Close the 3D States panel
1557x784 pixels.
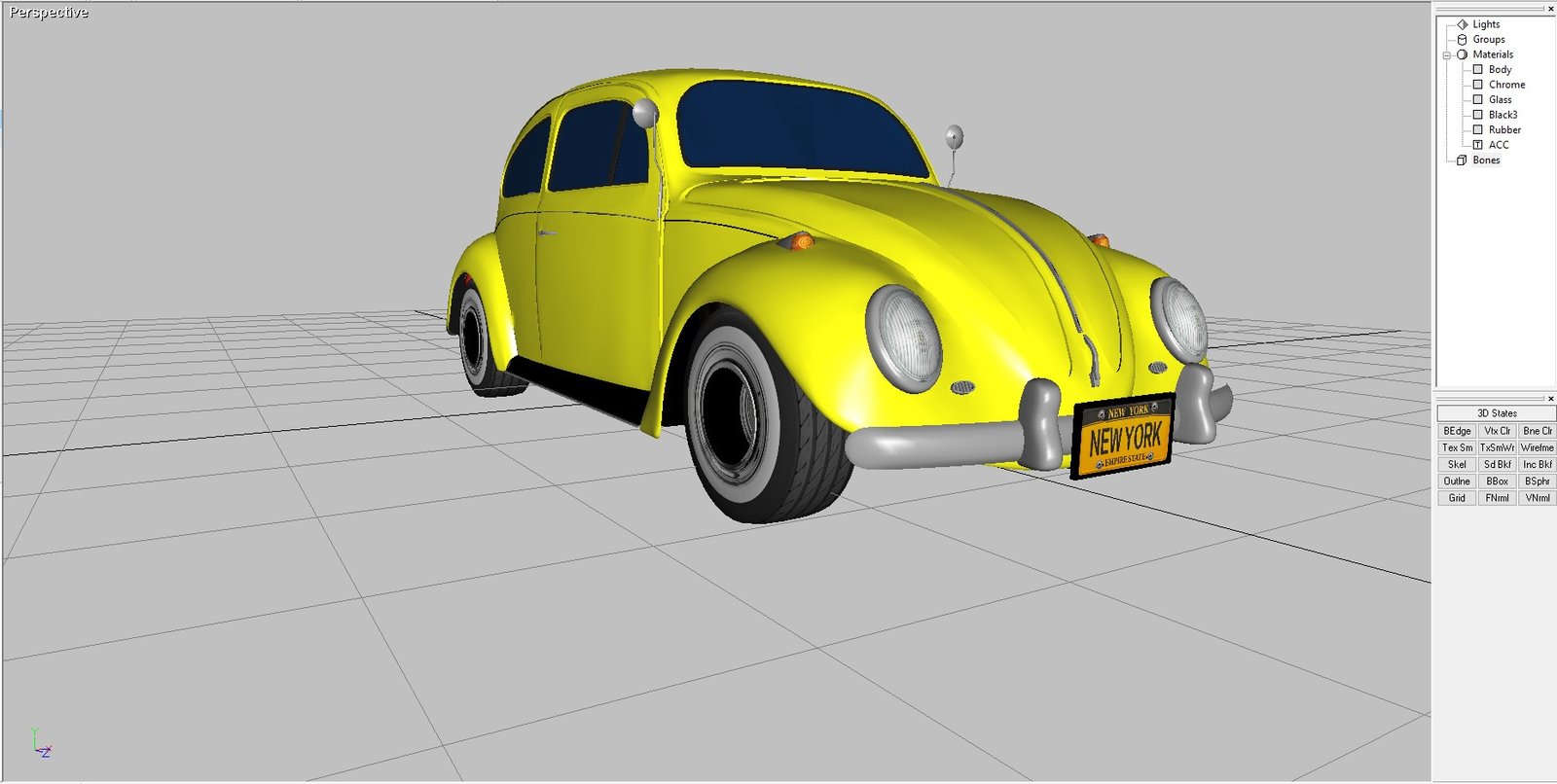(1550, 399)
